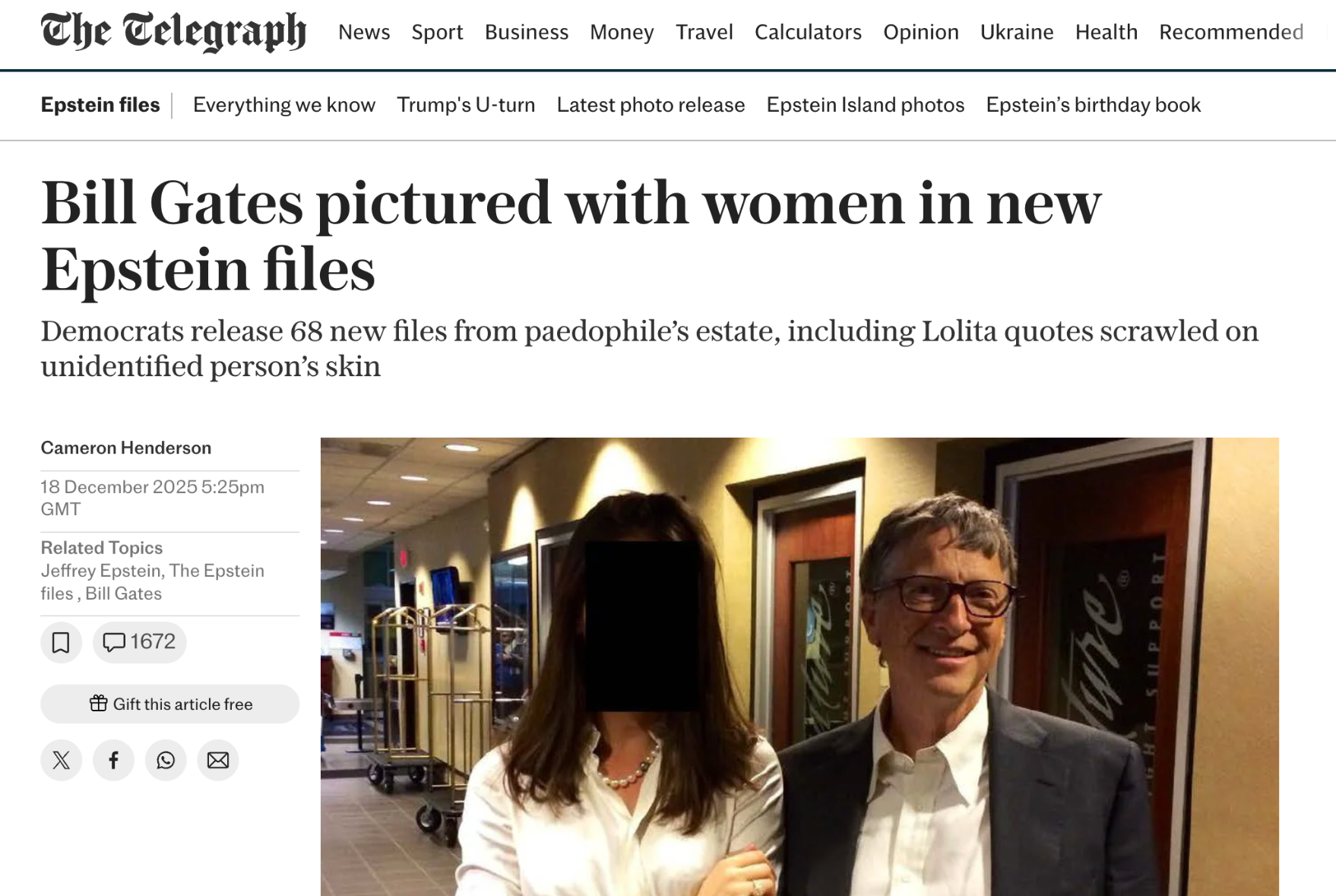Screen dimensions: 1336x896
Task: Open Trump's U-turn link
Action: coord(466,105)
